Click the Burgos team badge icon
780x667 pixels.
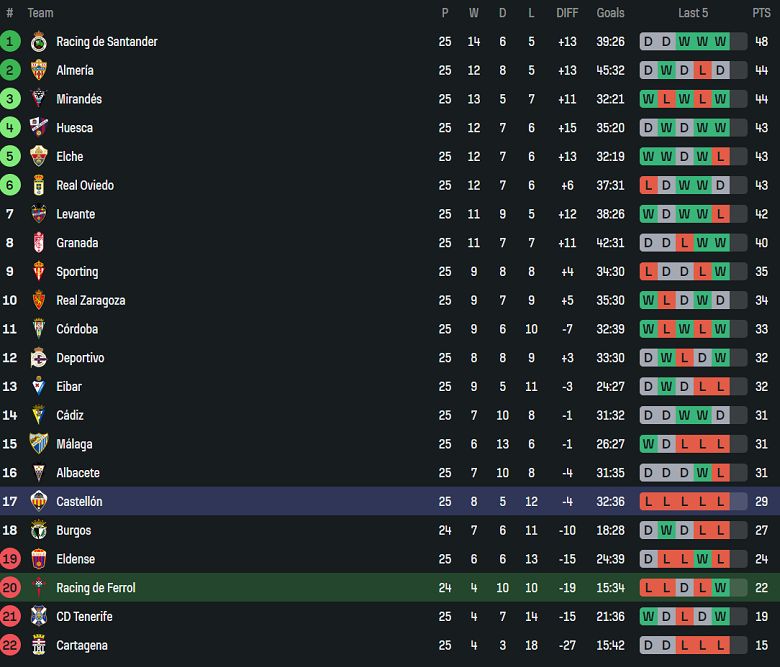click(39, 531)
